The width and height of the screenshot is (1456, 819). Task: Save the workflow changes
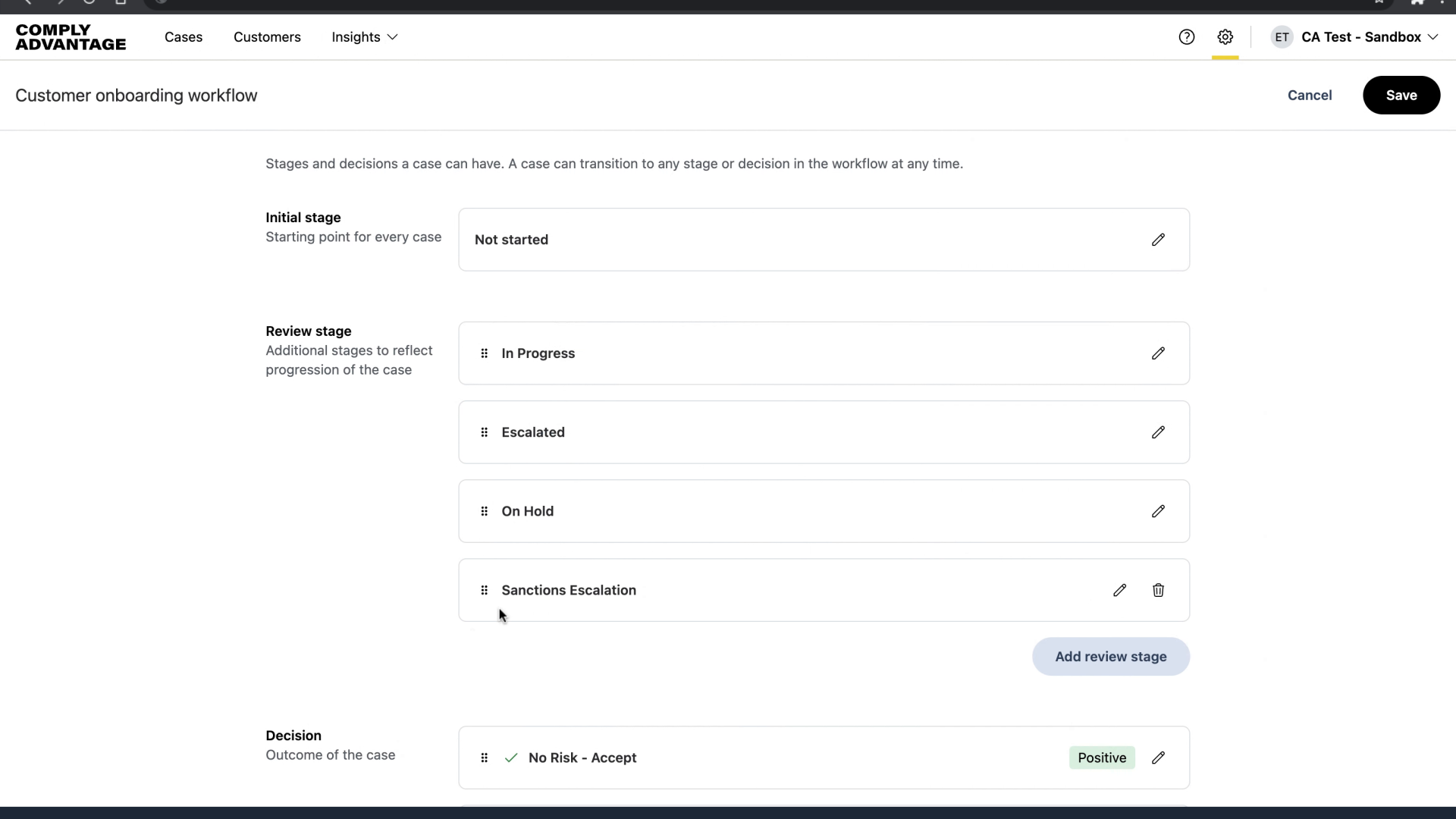[x=1401, y=96]
